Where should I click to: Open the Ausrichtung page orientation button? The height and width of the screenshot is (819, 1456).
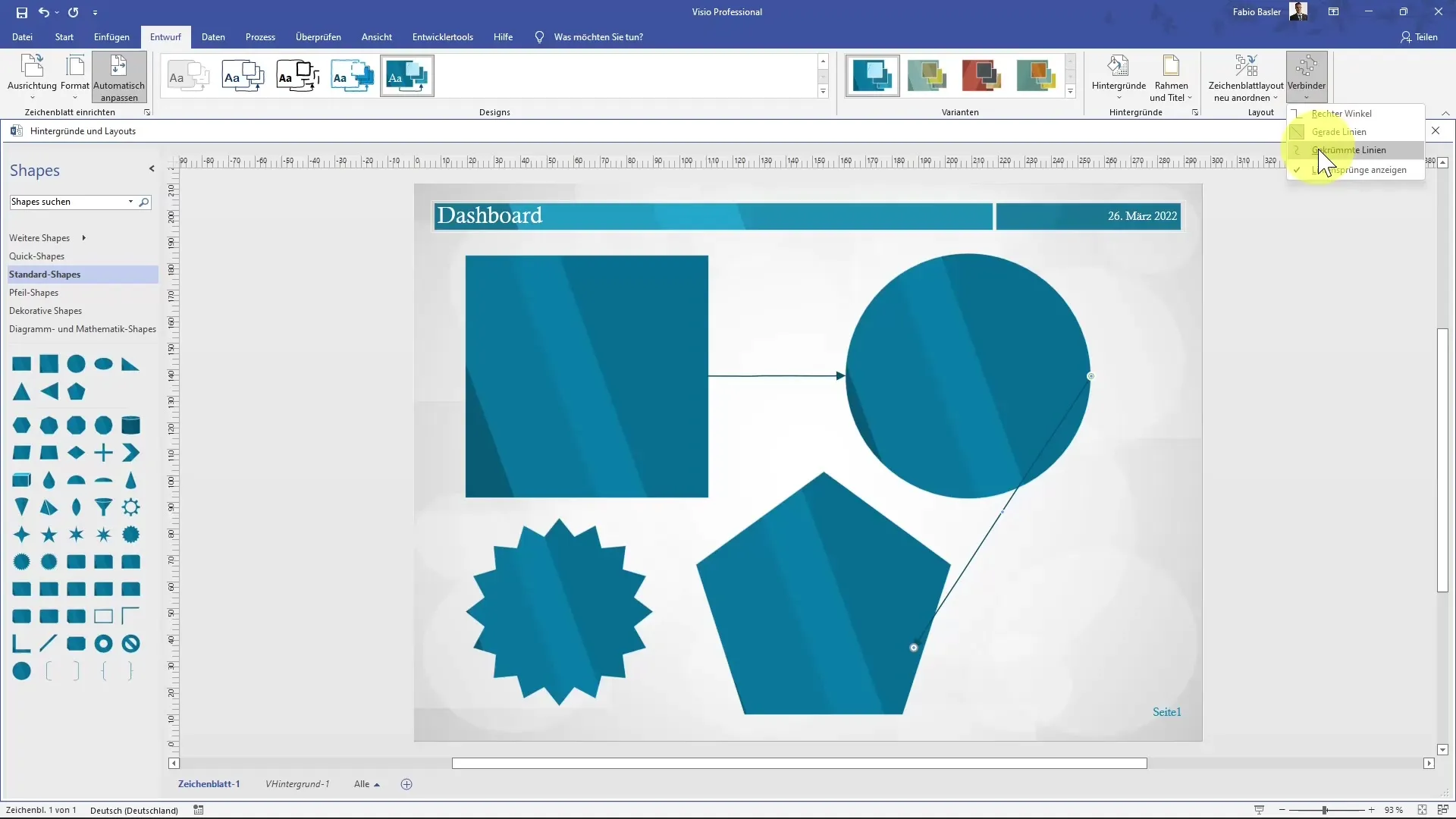[x=32, y=77]
